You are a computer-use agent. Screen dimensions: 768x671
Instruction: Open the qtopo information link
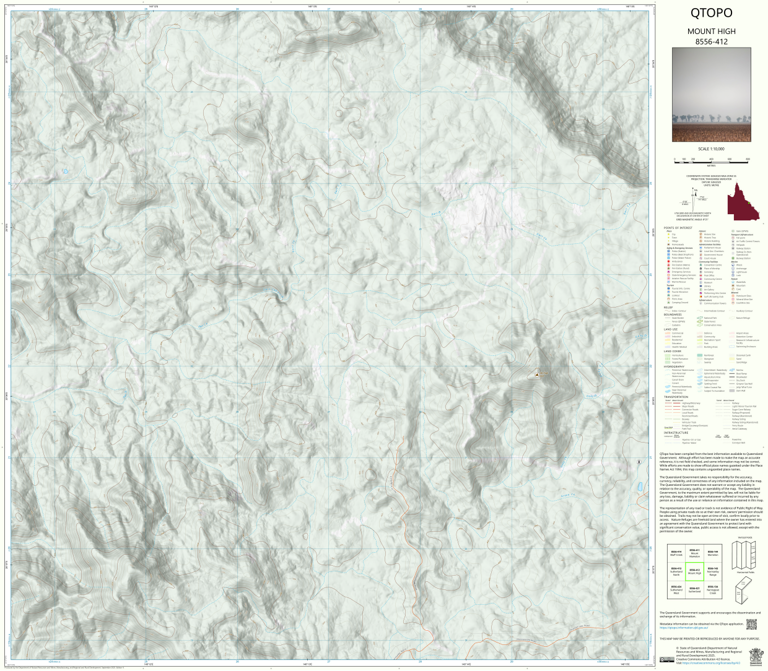[683, 627]
